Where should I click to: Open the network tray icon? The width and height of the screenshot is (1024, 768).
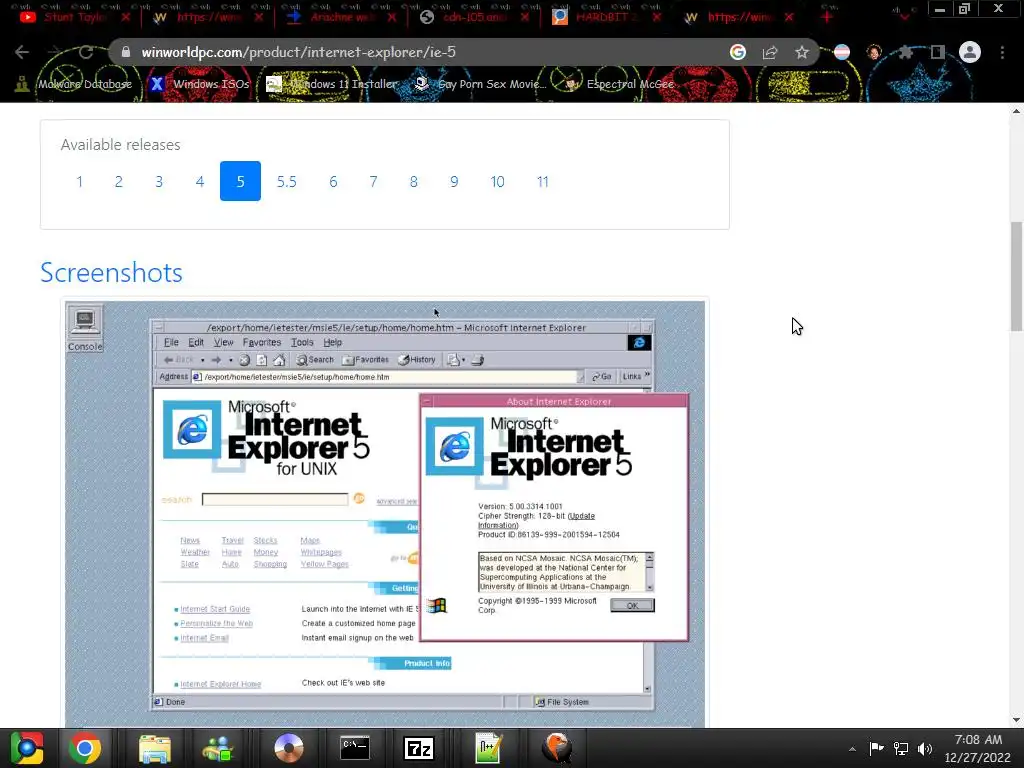coord(901,749)
